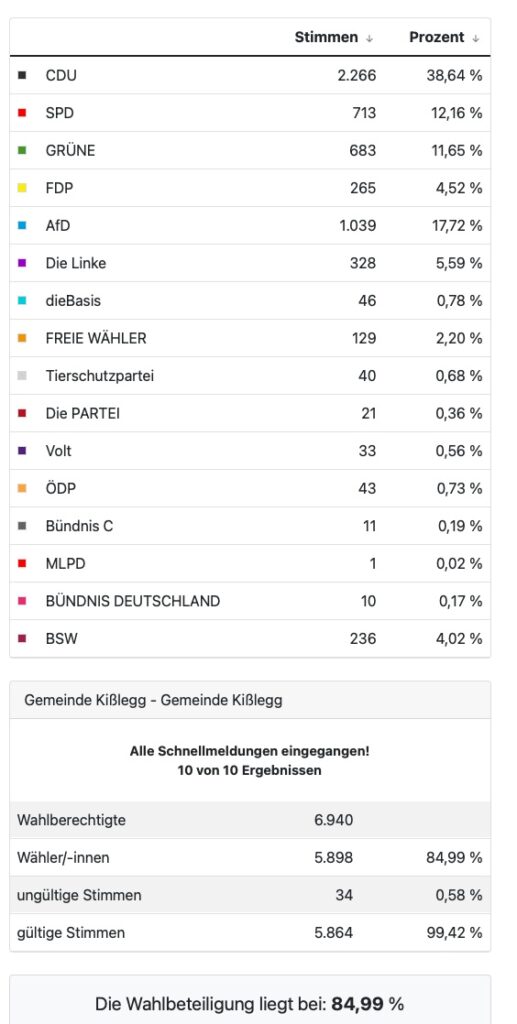Click the Wahlbeteiligung summary box
517x1024 pixels.
(x=250, y=1000)
